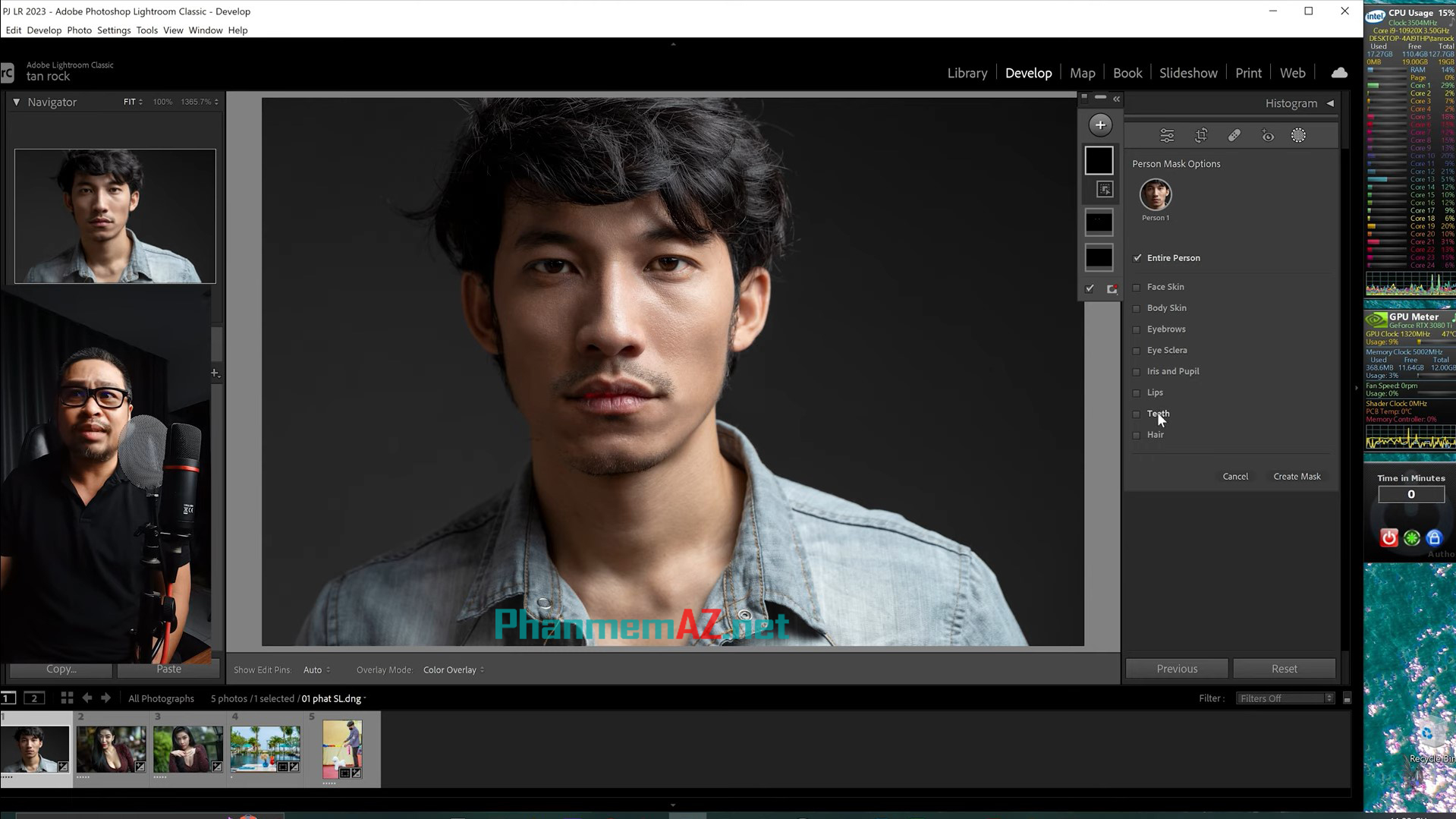Click the plus button to add new mask
This screenshot has height=819, width=1456.
click(1100, 124)
